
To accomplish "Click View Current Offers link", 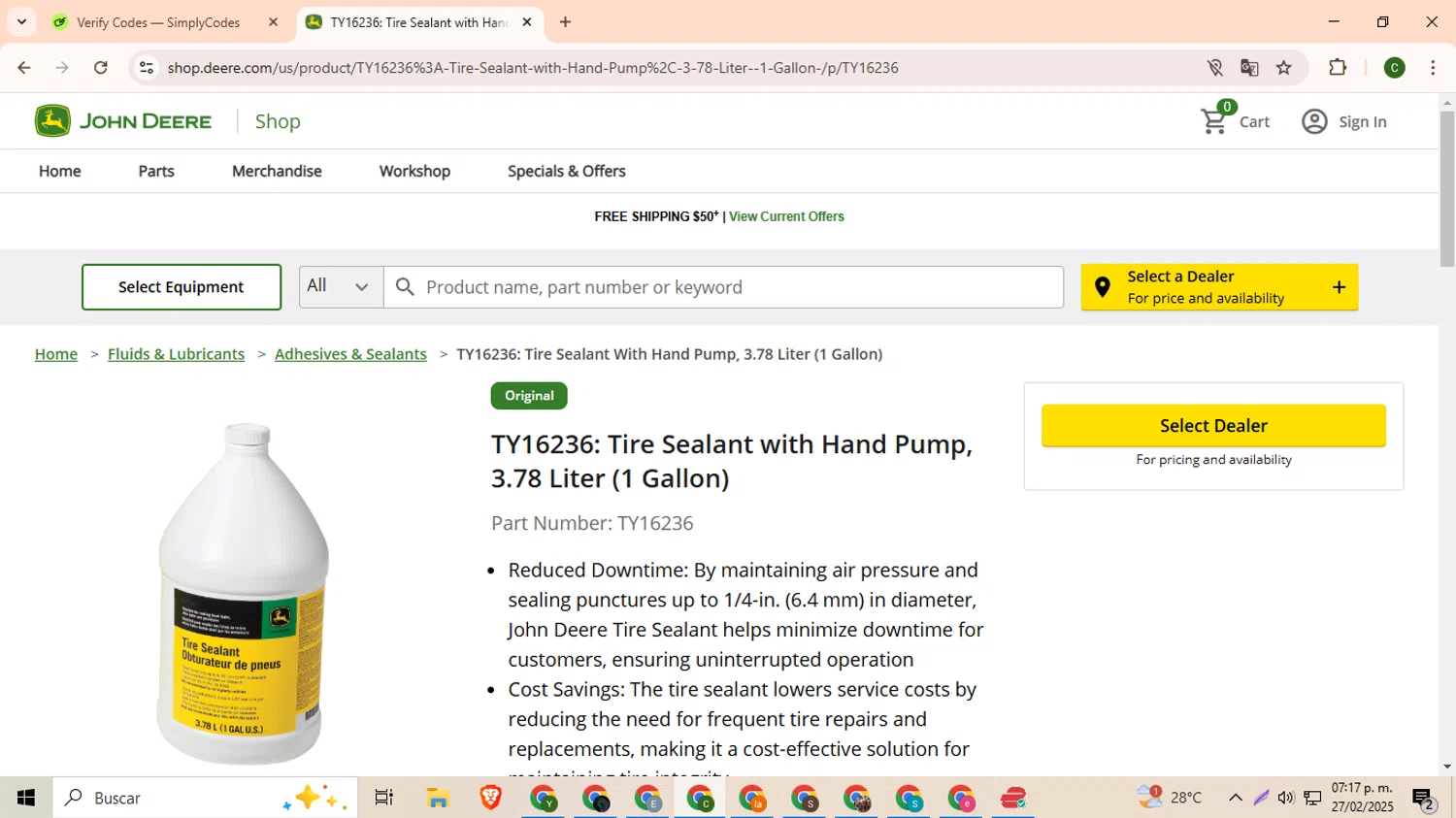I will tap(786, 216).
